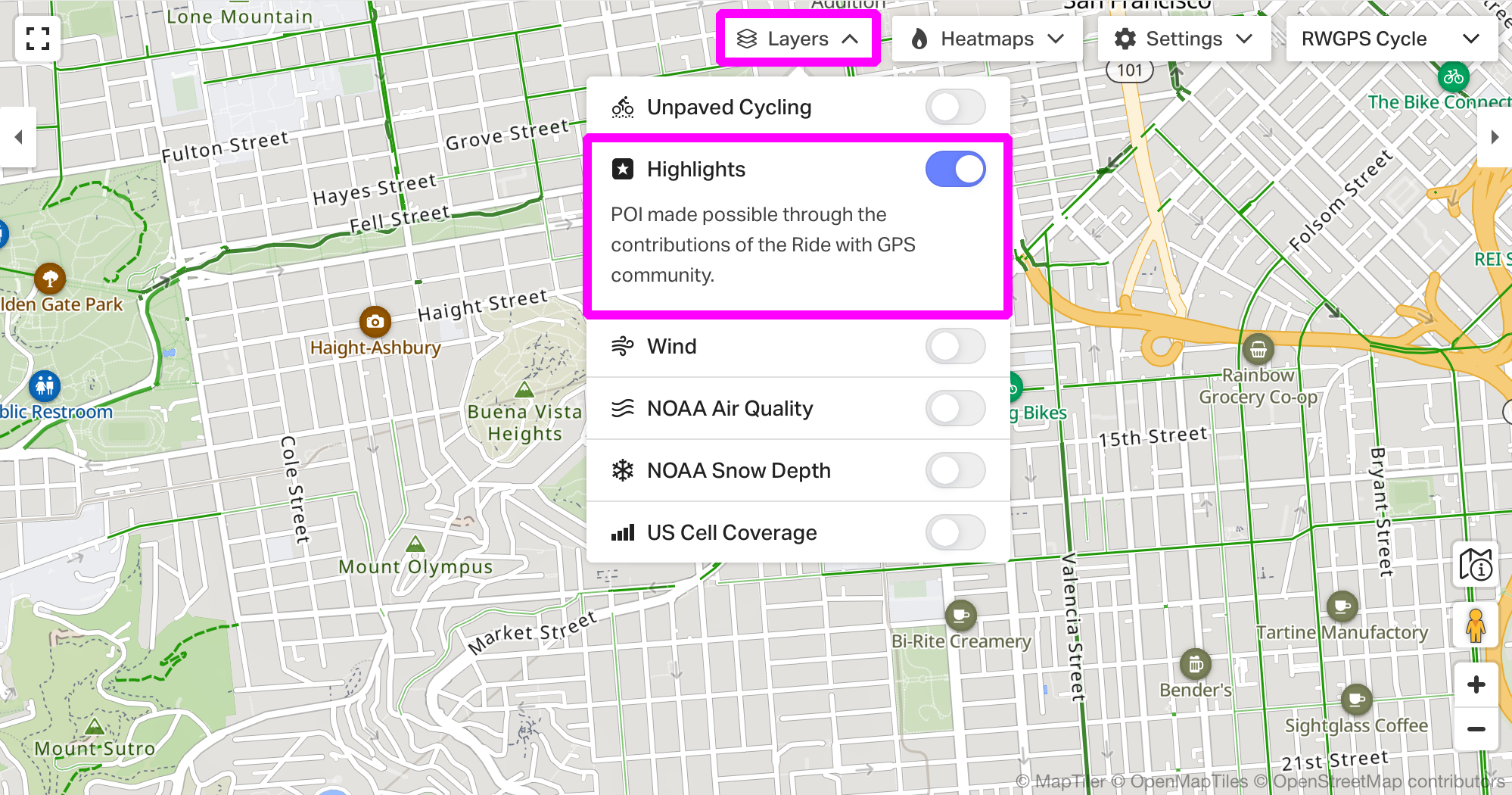This screenshot has width=1512, height=795.
Task: Open the Settings menu
Action: point(1184,39)
